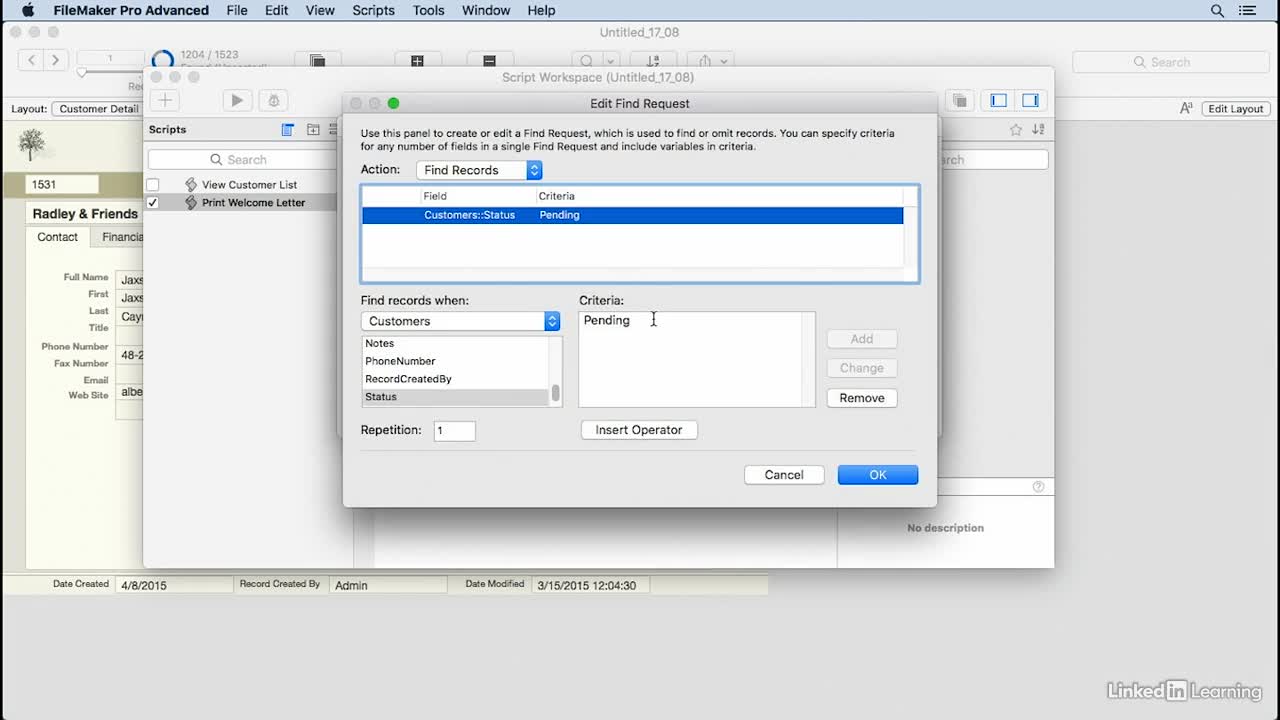Create a new script with the plus button
This screenshot has width=1280, height=720.
pos(165,100)
